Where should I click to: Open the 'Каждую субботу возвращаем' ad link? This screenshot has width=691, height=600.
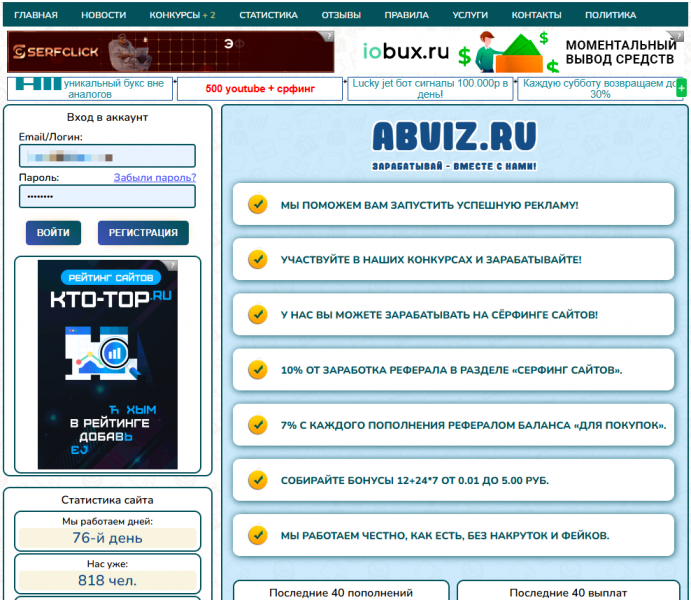pyautogui.click(x=600, y=89)
